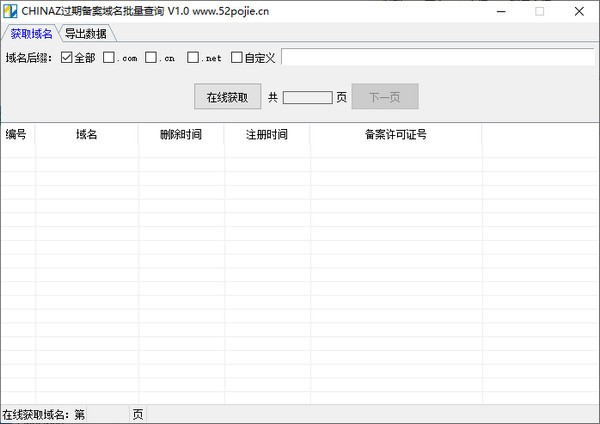Image resolution: width=600 pixels, height=424 pixels.
Task: Open the 导出数据 tab
Action: (x=86, y=34)
